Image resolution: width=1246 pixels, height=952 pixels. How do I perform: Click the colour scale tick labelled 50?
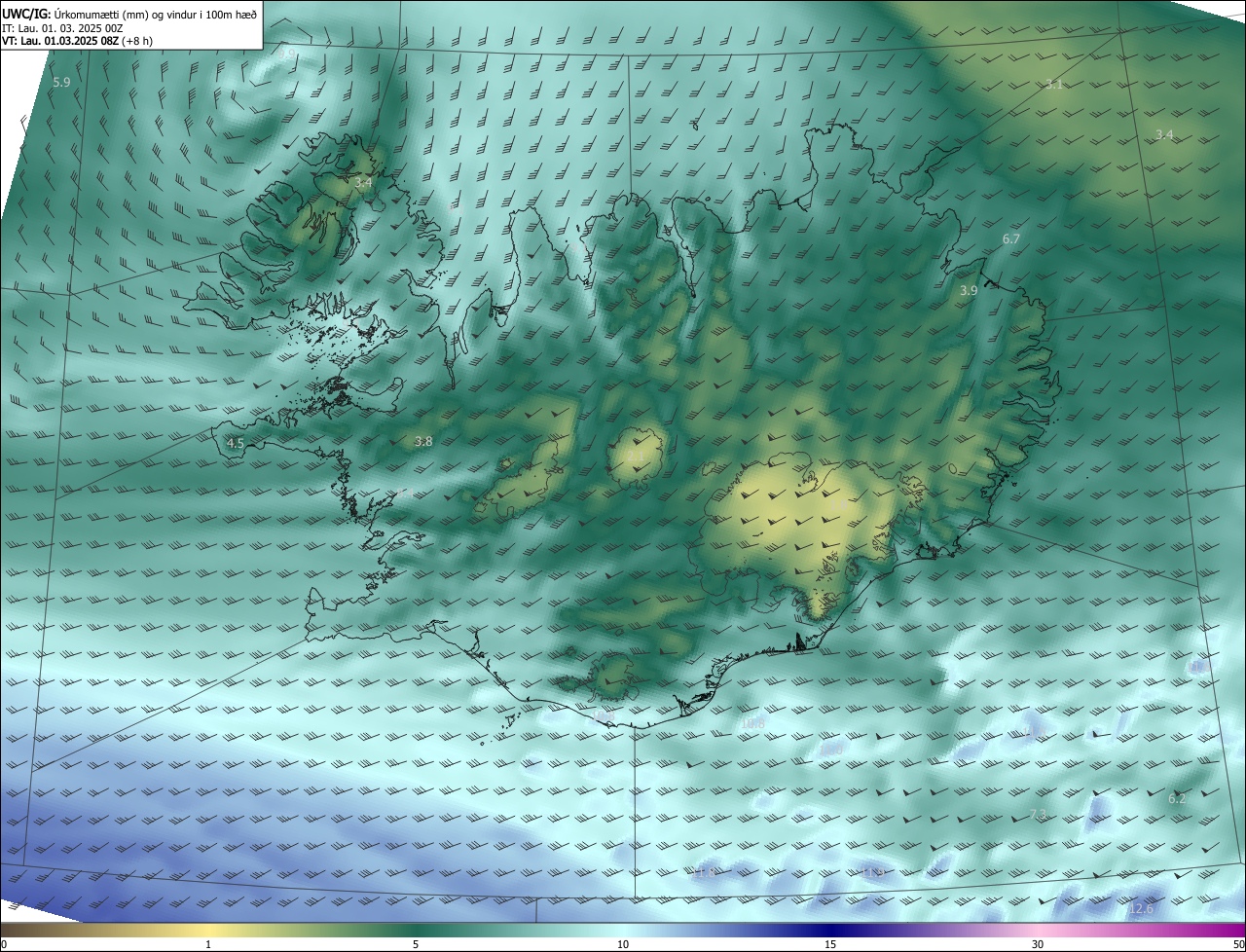click(1238, 944)
